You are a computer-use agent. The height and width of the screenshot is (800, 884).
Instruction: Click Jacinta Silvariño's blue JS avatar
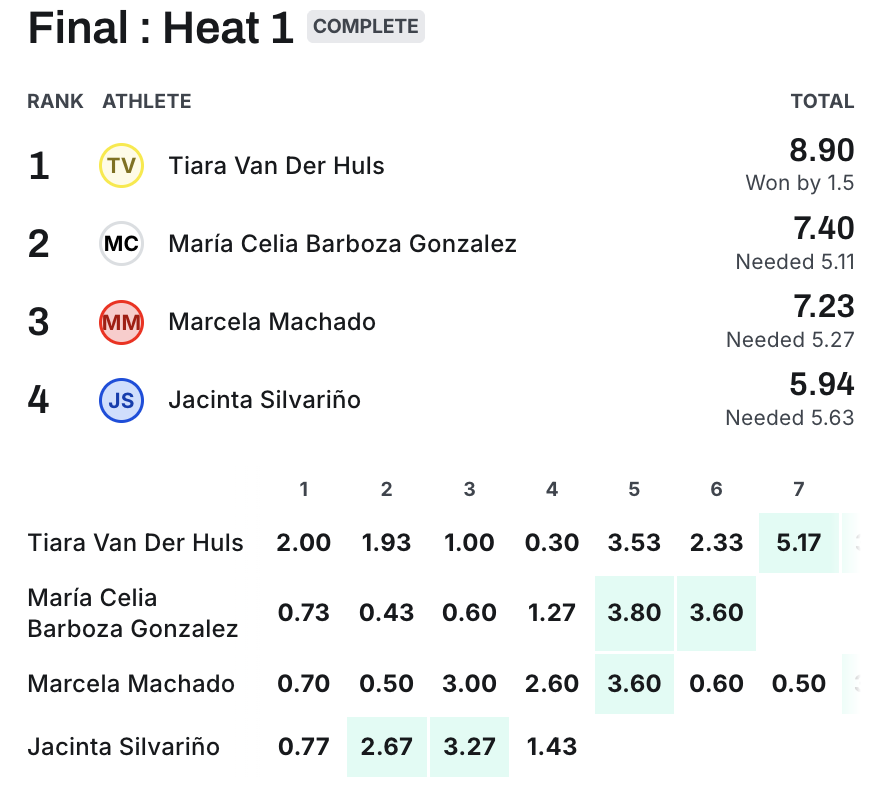[121, 400]
